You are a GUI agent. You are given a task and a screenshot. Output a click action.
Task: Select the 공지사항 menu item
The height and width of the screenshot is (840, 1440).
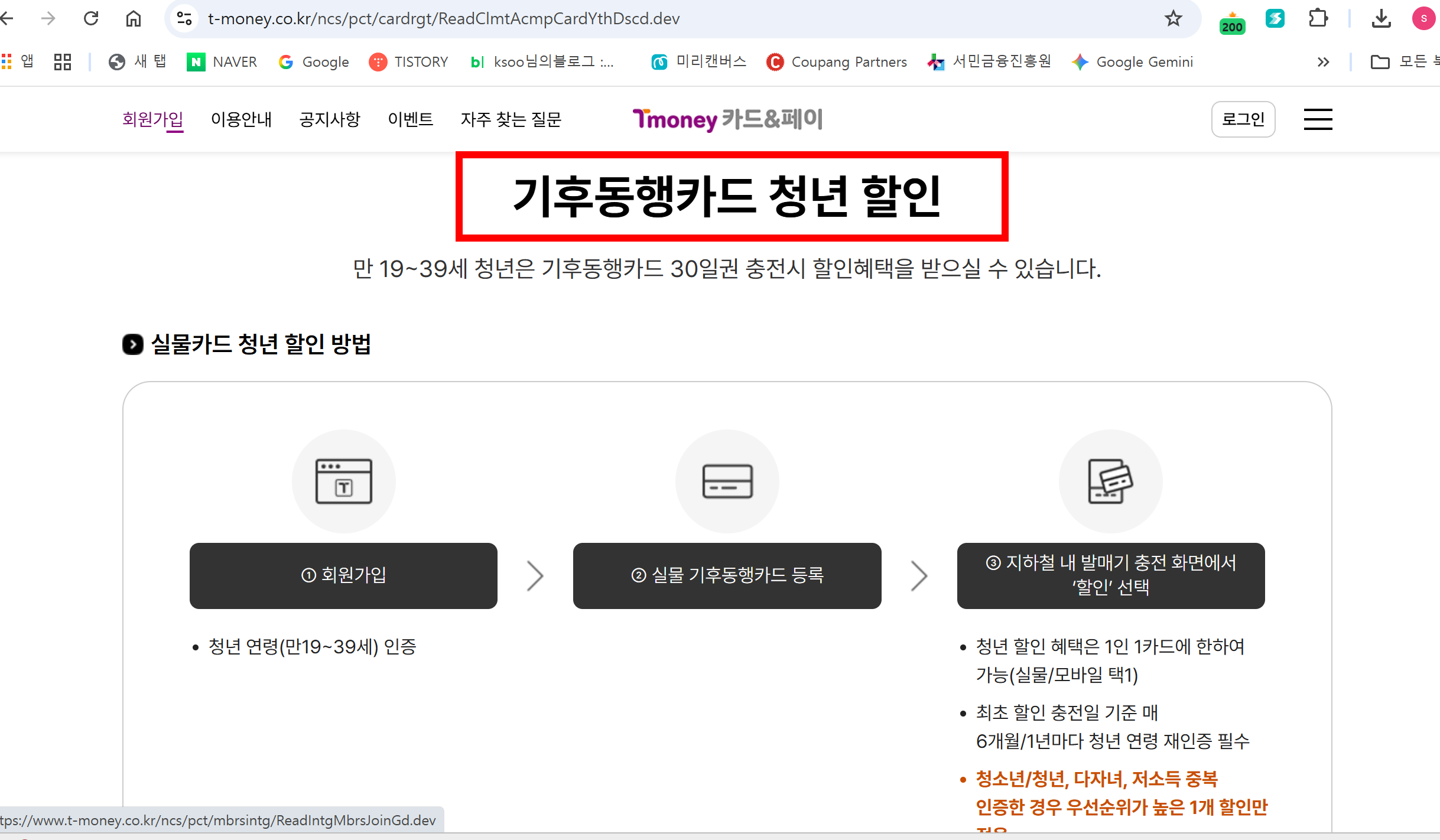330,119
